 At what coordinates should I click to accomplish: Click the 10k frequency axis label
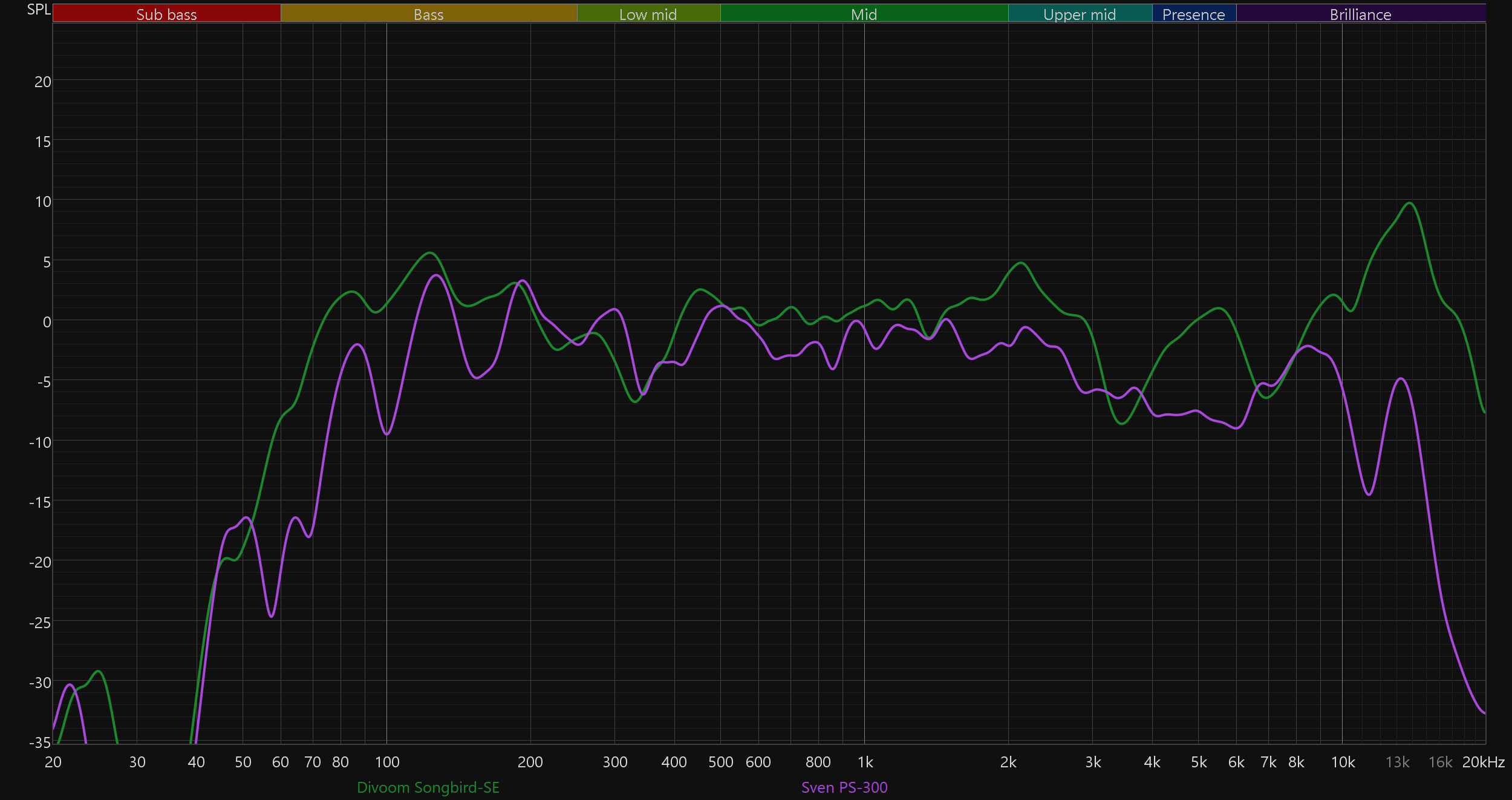pos(1343,762)
